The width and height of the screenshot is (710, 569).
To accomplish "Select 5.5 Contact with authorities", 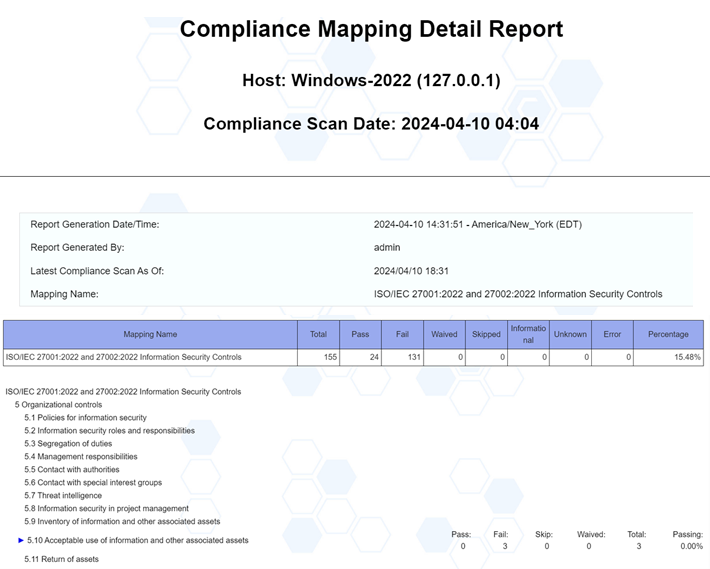I will pos(72,469).
